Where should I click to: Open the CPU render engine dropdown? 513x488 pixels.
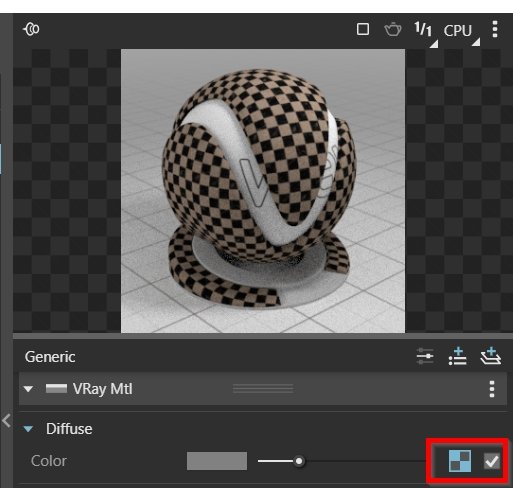(461, 33)
